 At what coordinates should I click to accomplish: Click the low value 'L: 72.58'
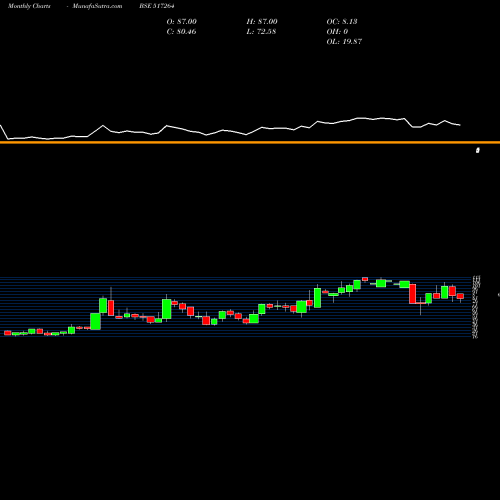(261, 32)
